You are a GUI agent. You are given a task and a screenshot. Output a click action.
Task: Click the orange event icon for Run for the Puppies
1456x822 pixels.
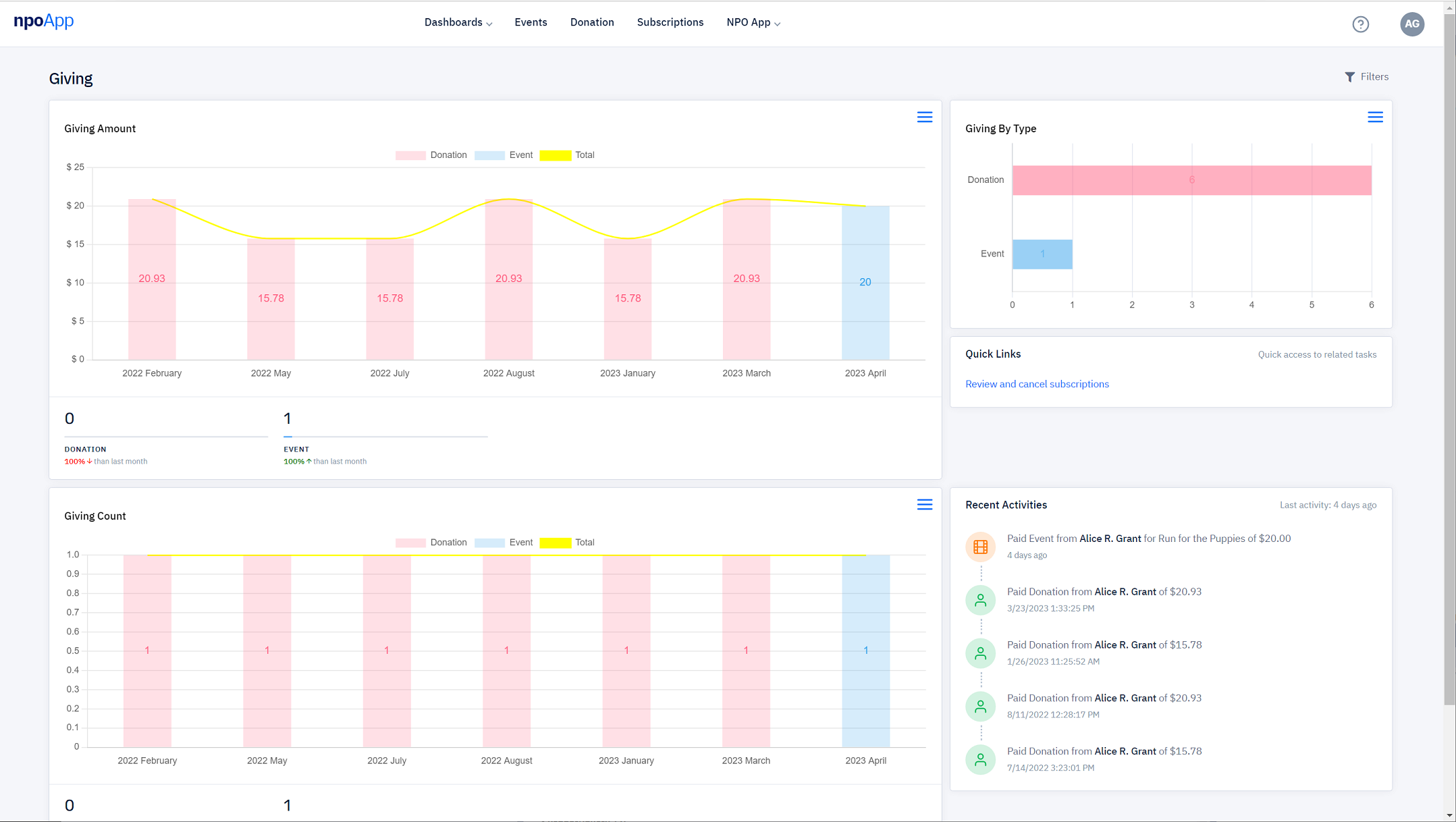click(980, 547)
